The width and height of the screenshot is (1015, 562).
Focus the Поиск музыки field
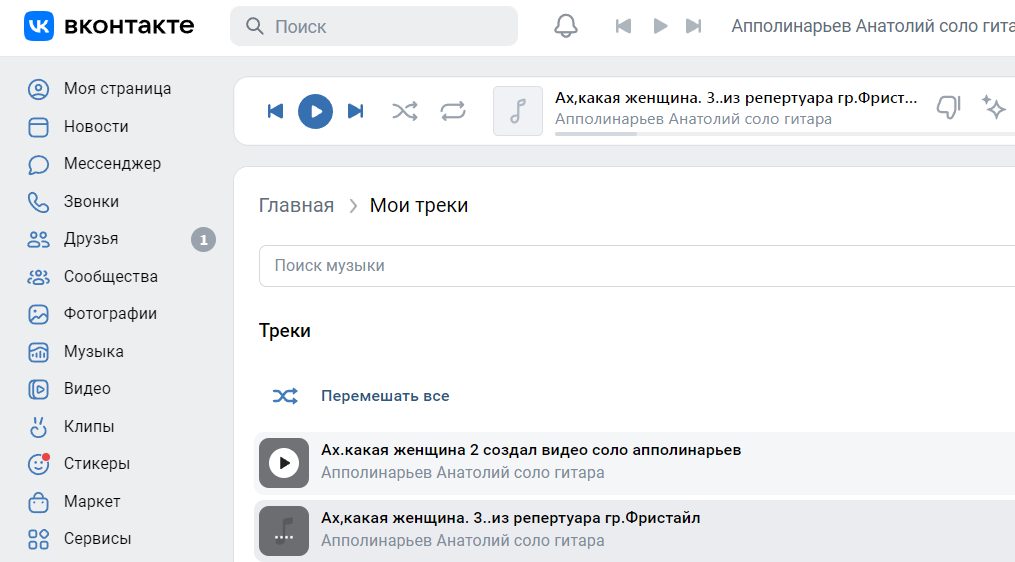[x=637, y=265]
